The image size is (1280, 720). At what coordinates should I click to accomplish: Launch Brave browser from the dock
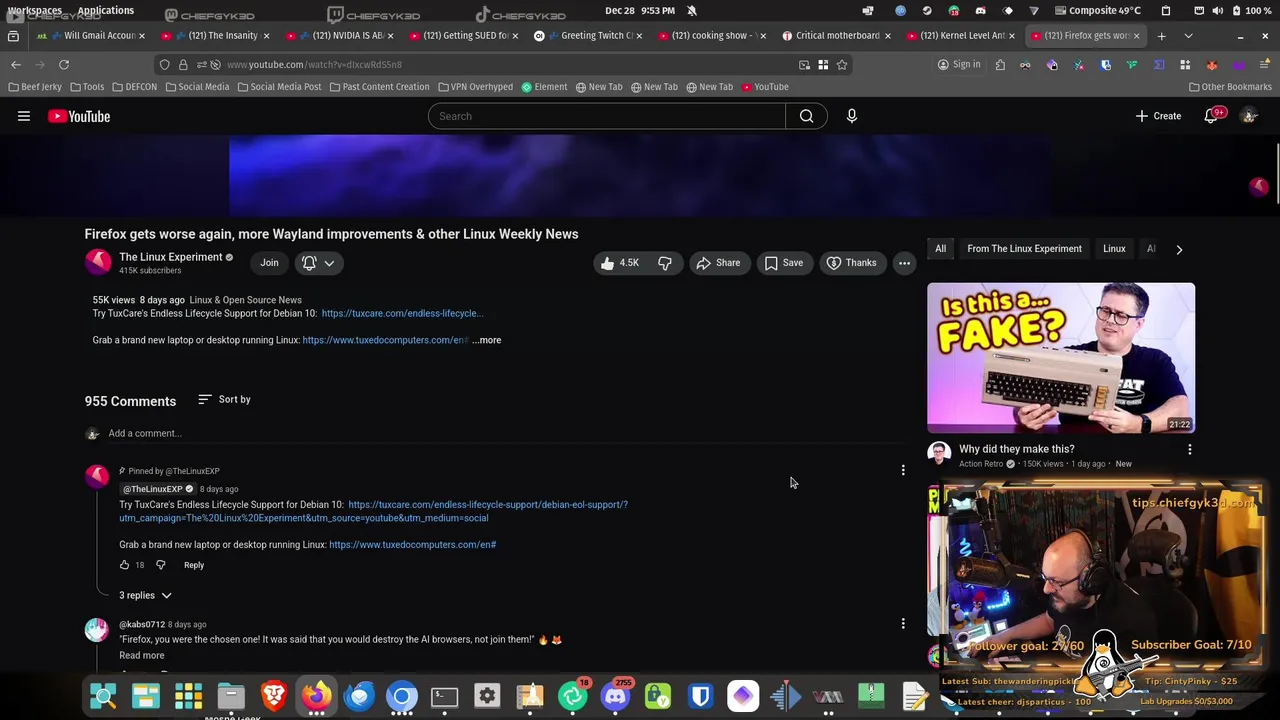(273, 696)
